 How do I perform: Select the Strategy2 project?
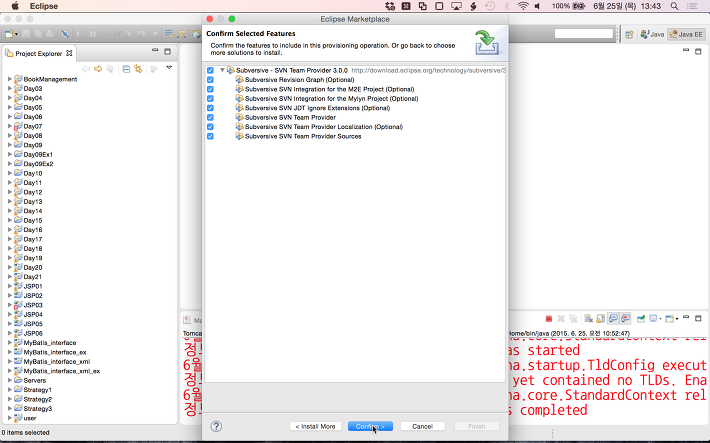point(38,399)
